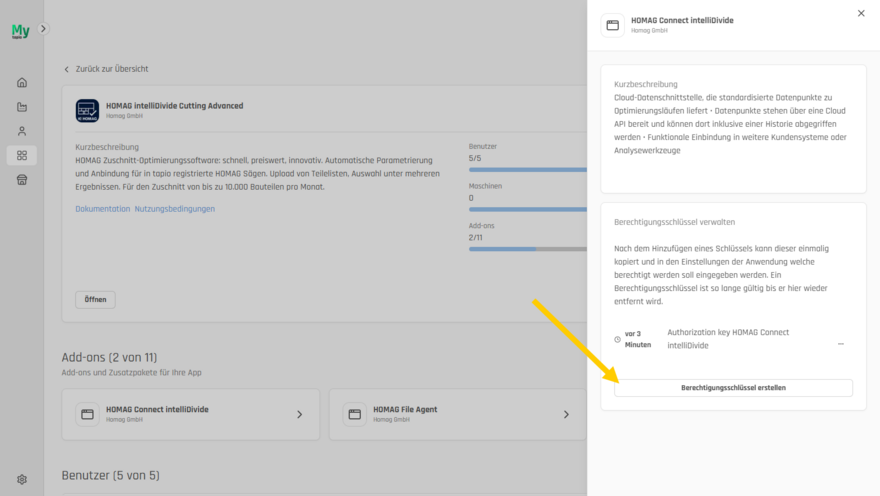Image resolution: width=880 pixels, height=496 pixels.
Task: Click the intelliDivide Cutting Advanced app icon
Action: click(88, 111)
